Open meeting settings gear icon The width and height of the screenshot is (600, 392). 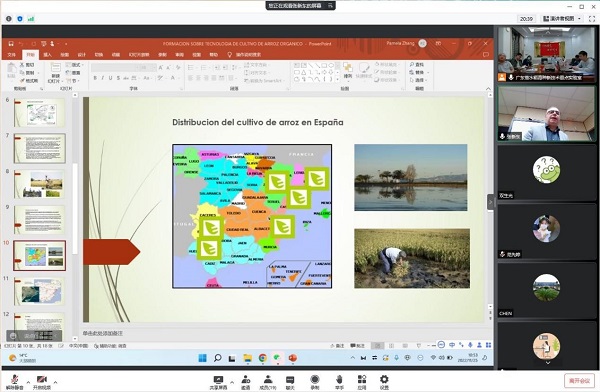(384, 382)
